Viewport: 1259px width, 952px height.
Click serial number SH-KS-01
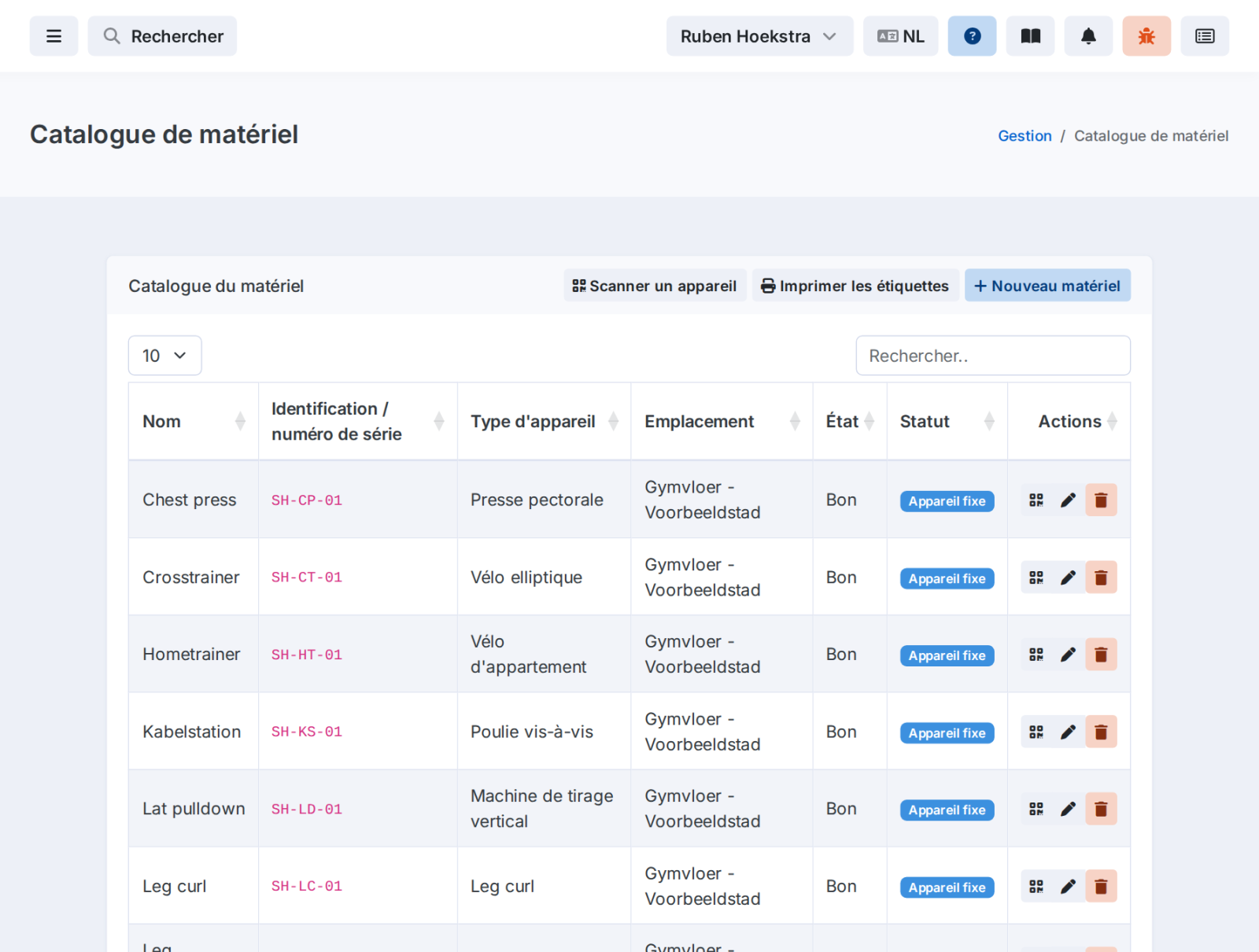coord(307,732)
